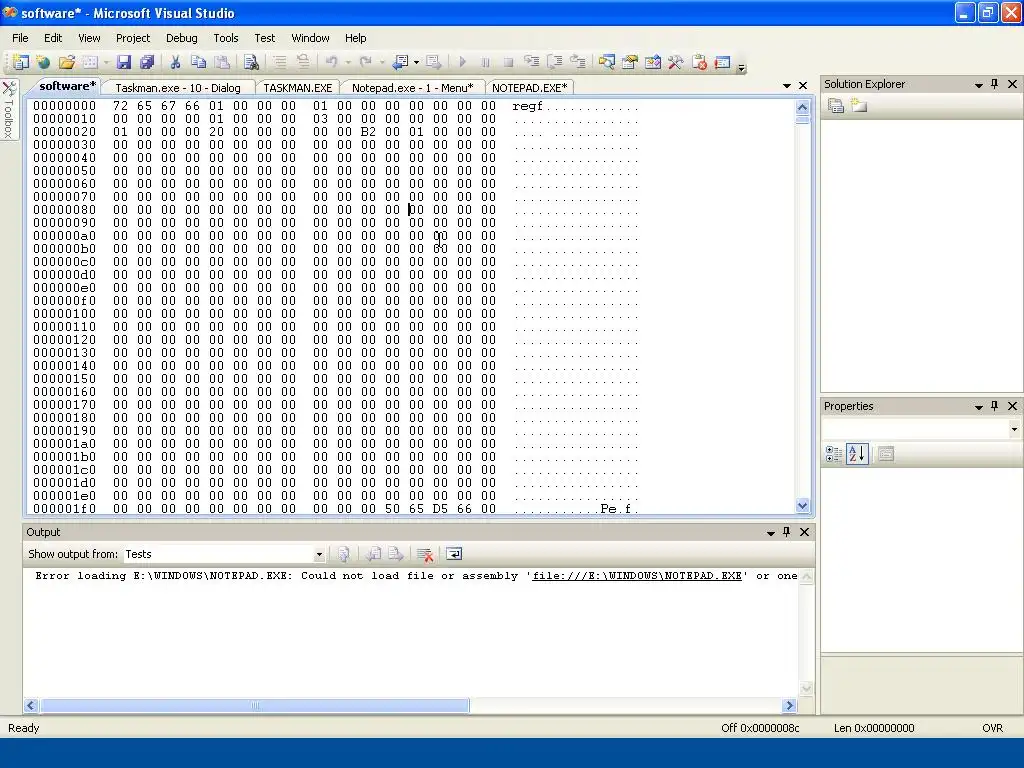1024x768 pixels.
Task: Toggle auto-hide pin on Properties panel
Action: 995,406
